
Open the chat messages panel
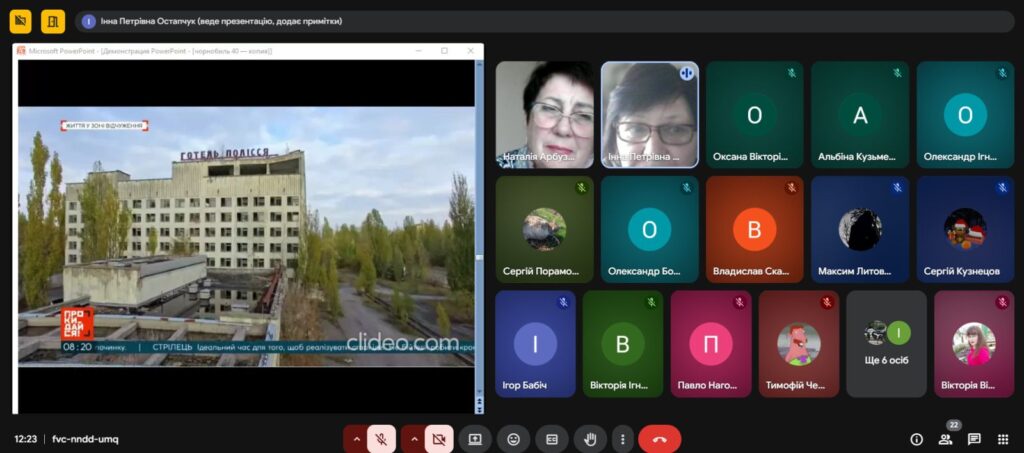point(974,439)
